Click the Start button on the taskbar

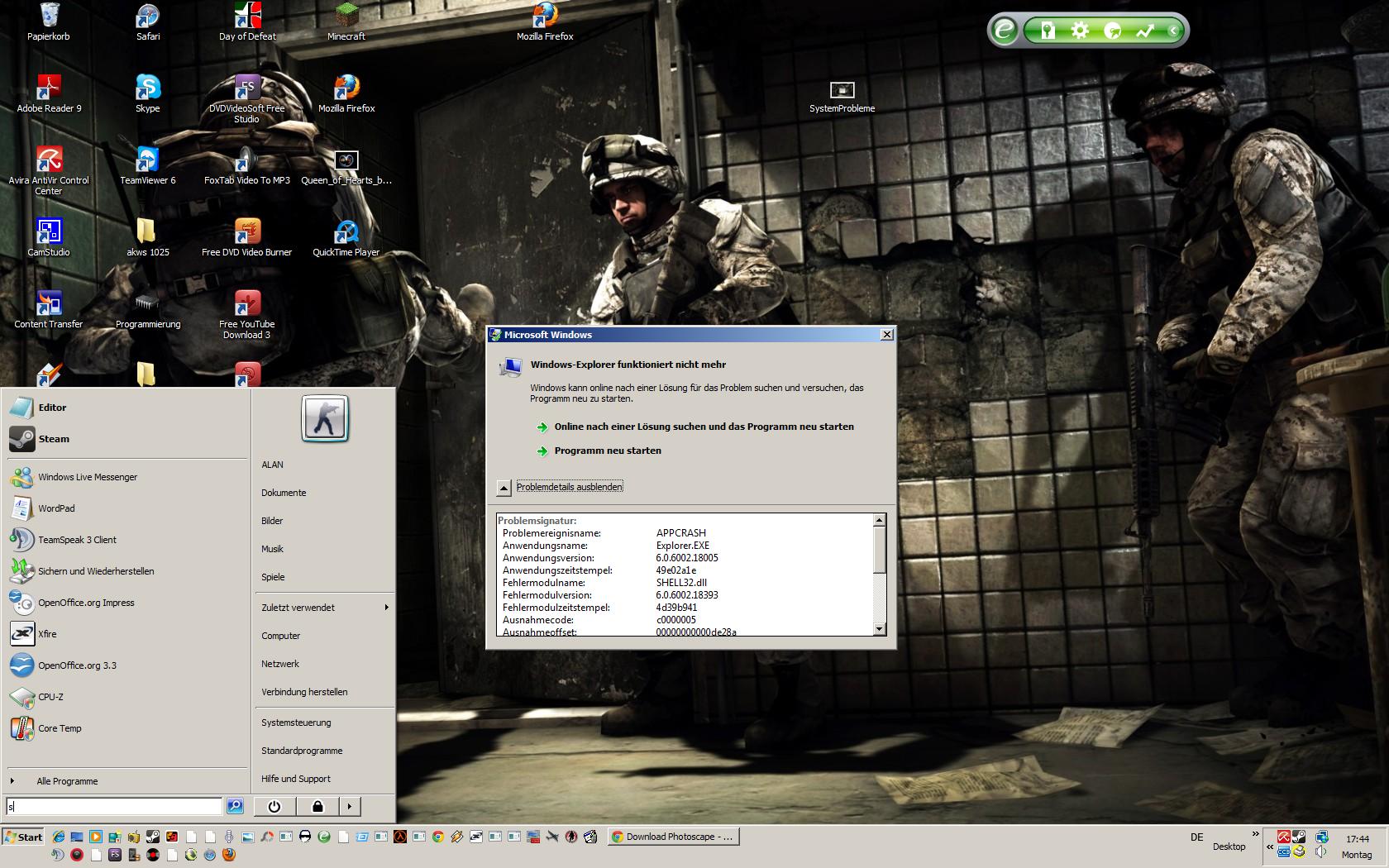click(23, 837)
